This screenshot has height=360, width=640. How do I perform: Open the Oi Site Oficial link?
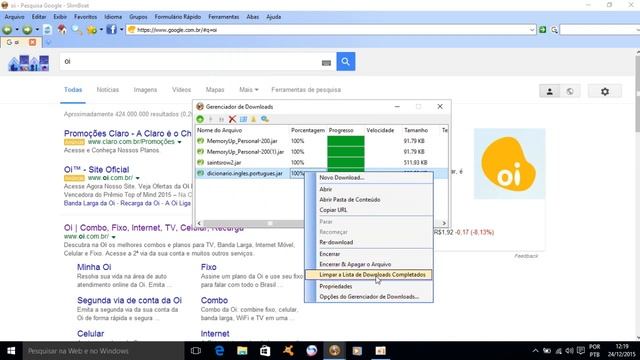96,169
